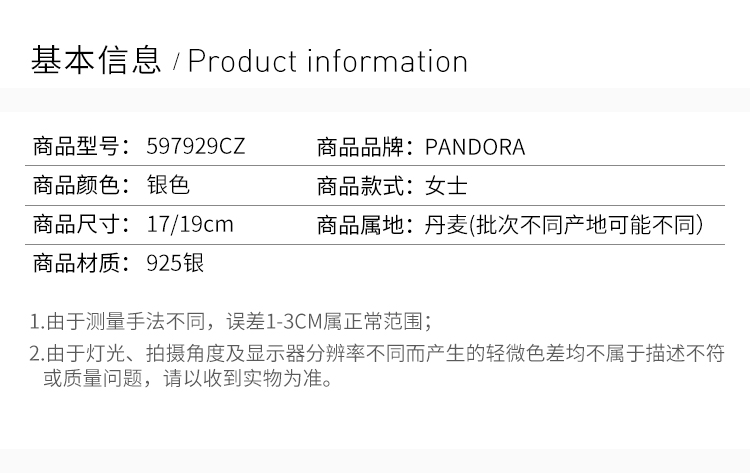Click the material value "925银"
Viewport: 750px width, 473px height.
175,263
